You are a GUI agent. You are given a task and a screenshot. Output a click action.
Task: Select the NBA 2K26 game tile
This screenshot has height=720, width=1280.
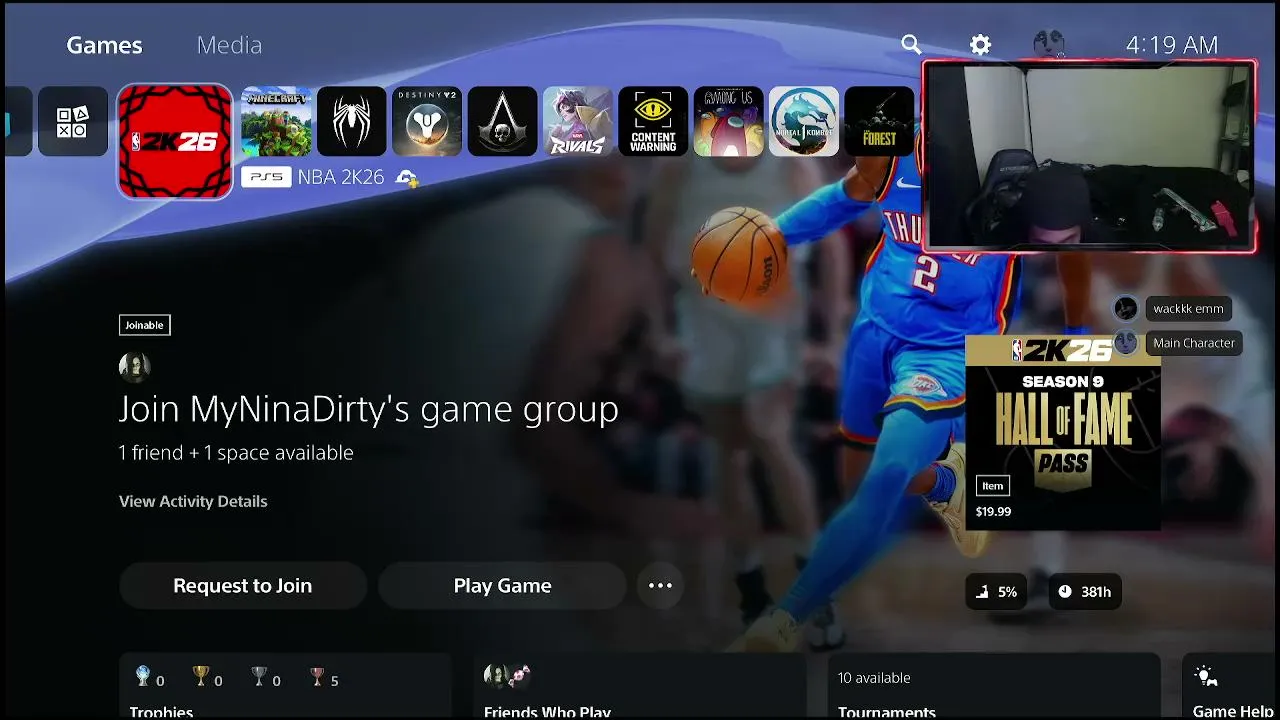(175, 141)
